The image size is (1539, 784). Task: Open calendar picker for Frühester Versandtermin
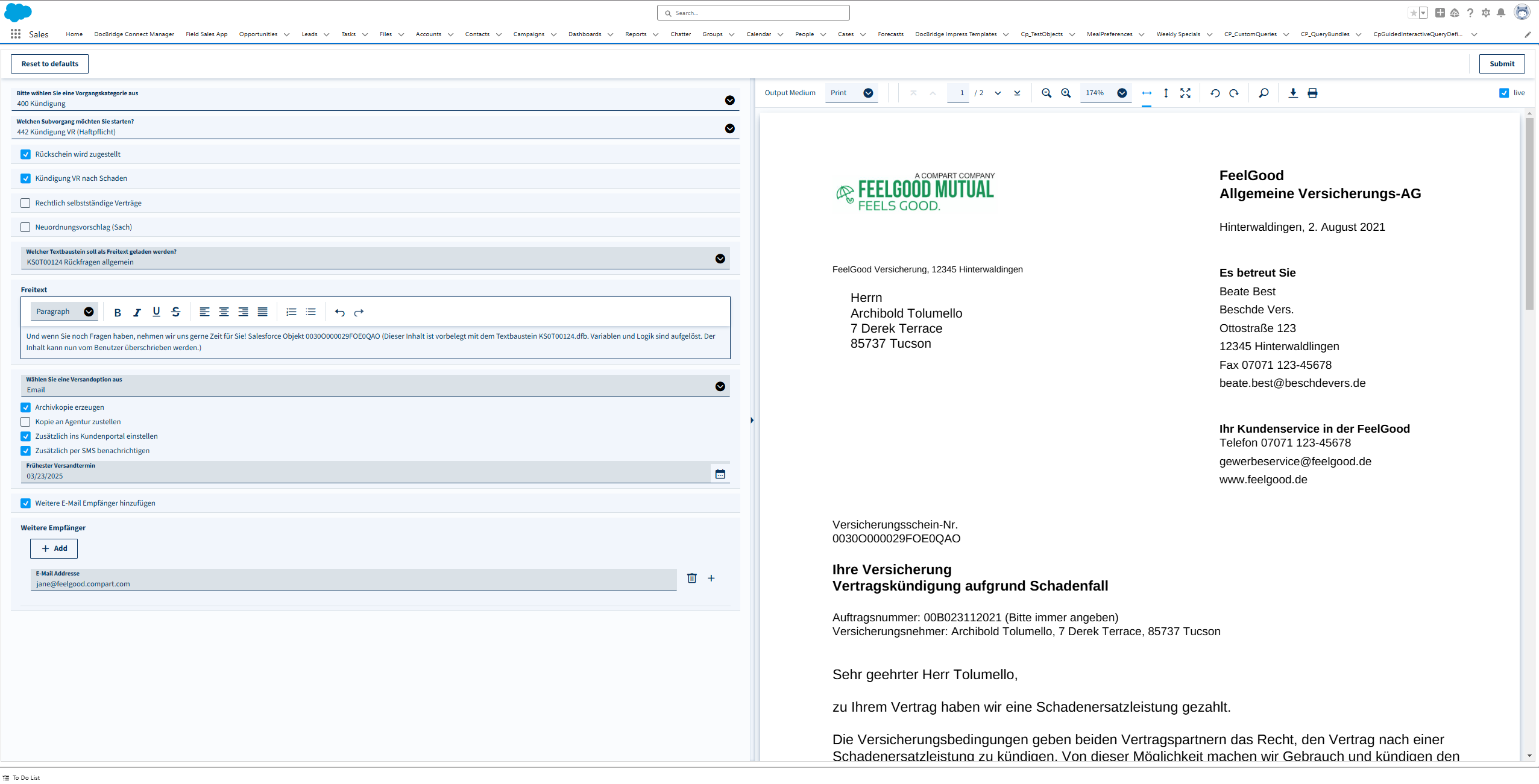tap(720, 474)
